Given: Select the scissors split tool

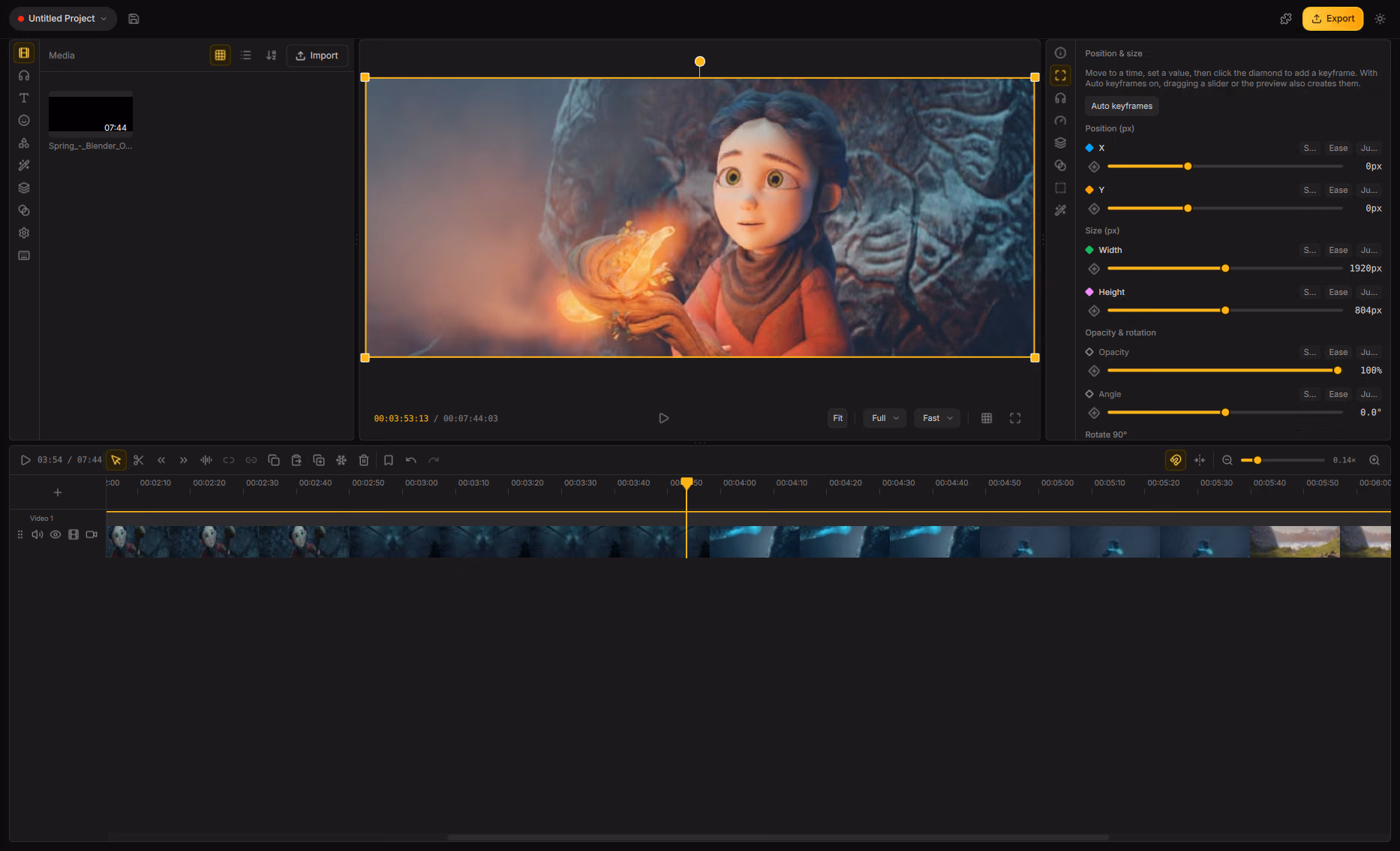Looking at the screenshot, I should [x=139, y=460].
